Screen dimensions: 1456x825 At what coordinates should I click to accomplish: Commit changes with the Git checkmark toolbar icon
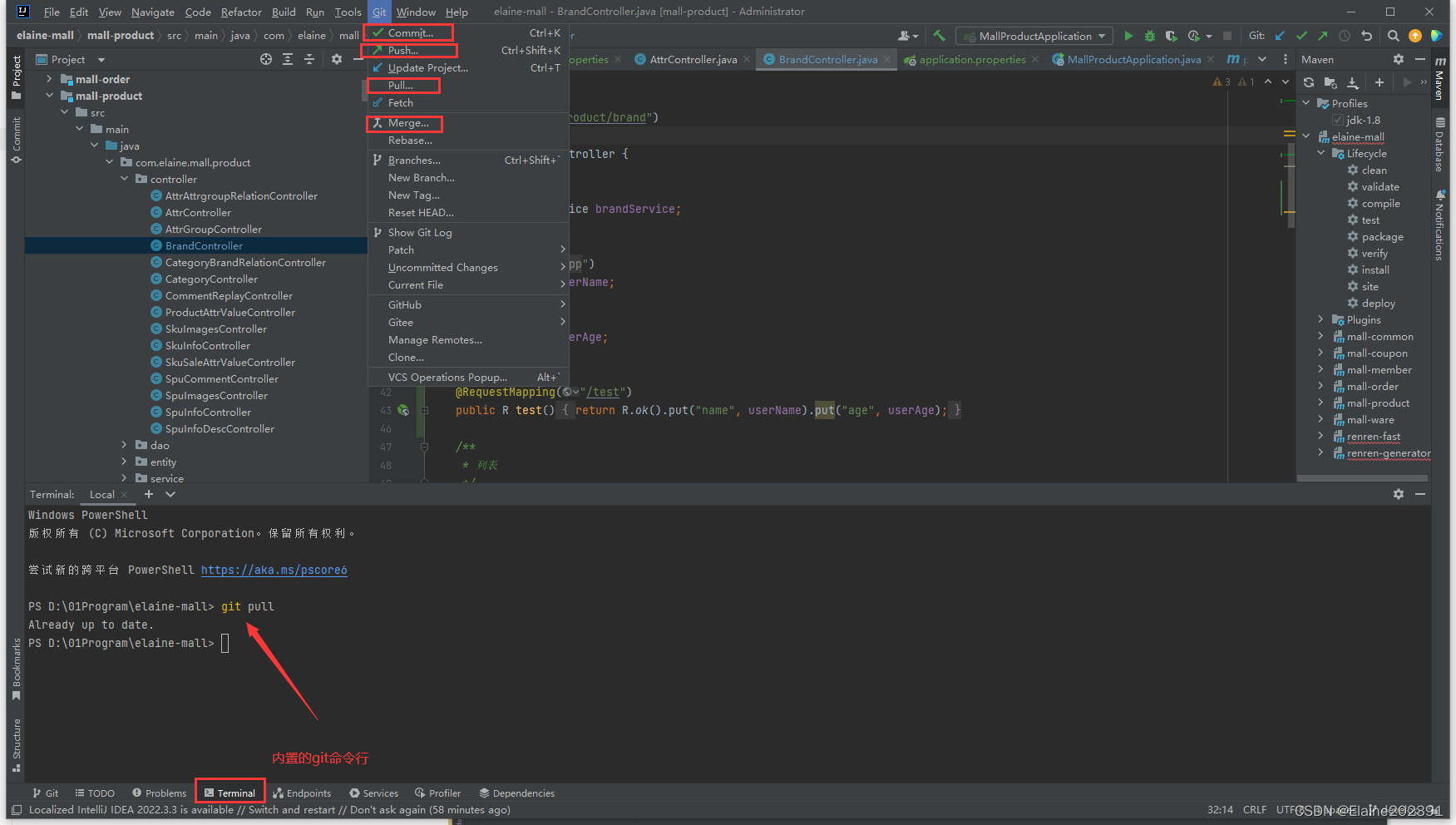click(1301, 36)
